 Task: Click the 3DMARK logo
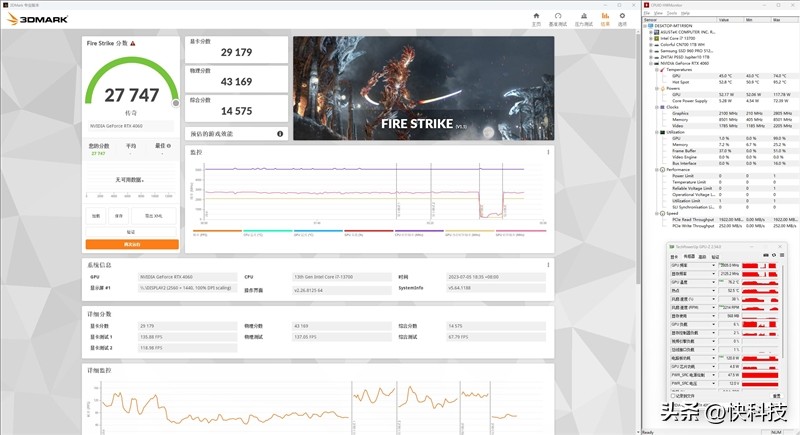(38, 19)
